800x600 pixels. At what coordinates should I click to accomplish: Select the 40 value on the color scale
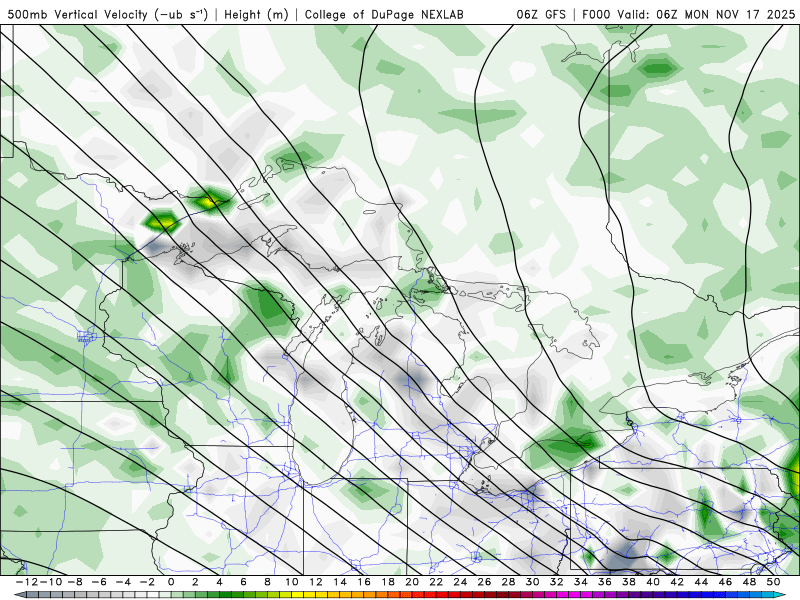pyautogui.click(x=653, y=582)
